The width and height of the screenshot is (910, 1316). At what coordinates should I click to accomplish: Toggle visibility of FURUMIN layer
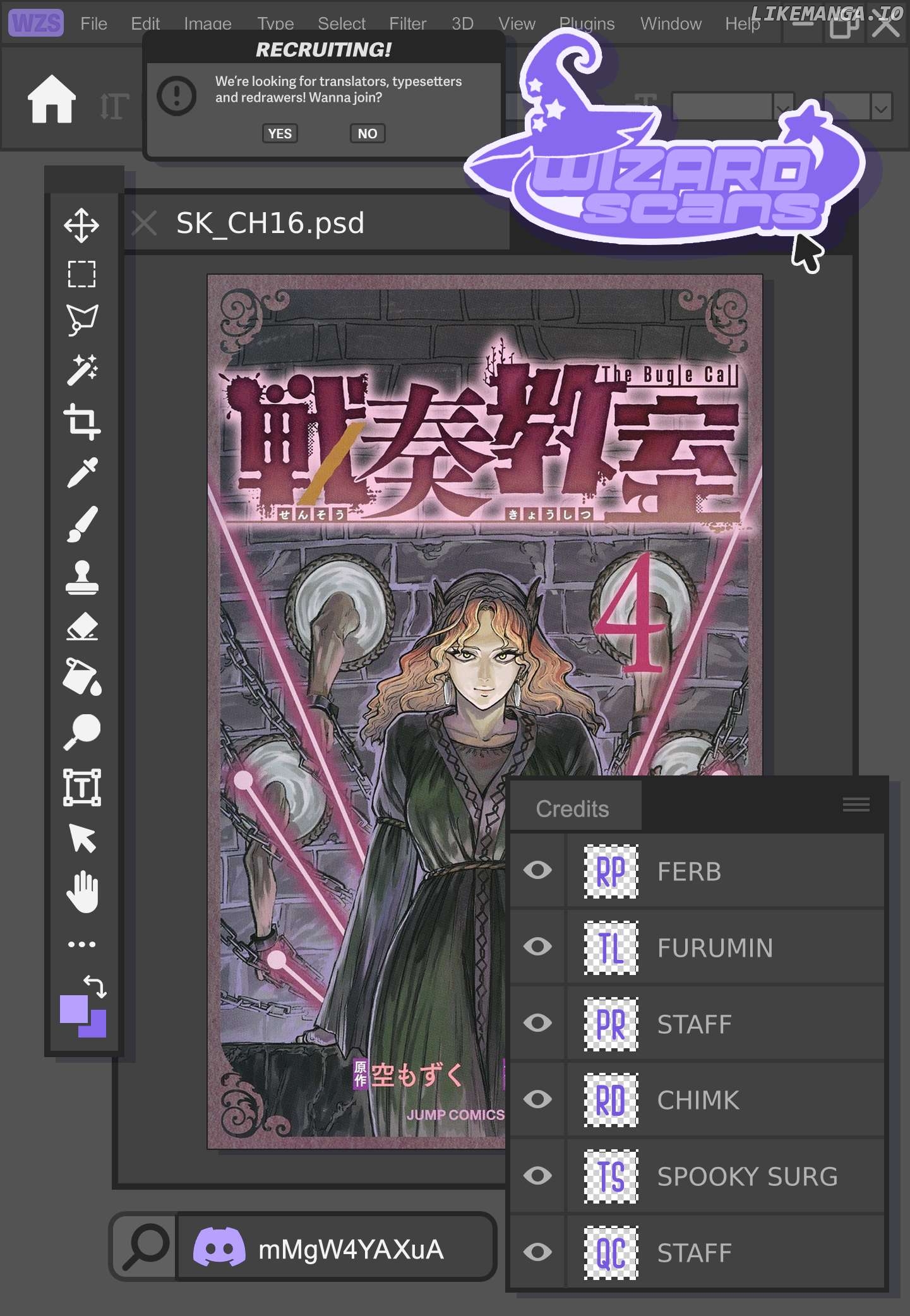point(537,947)
